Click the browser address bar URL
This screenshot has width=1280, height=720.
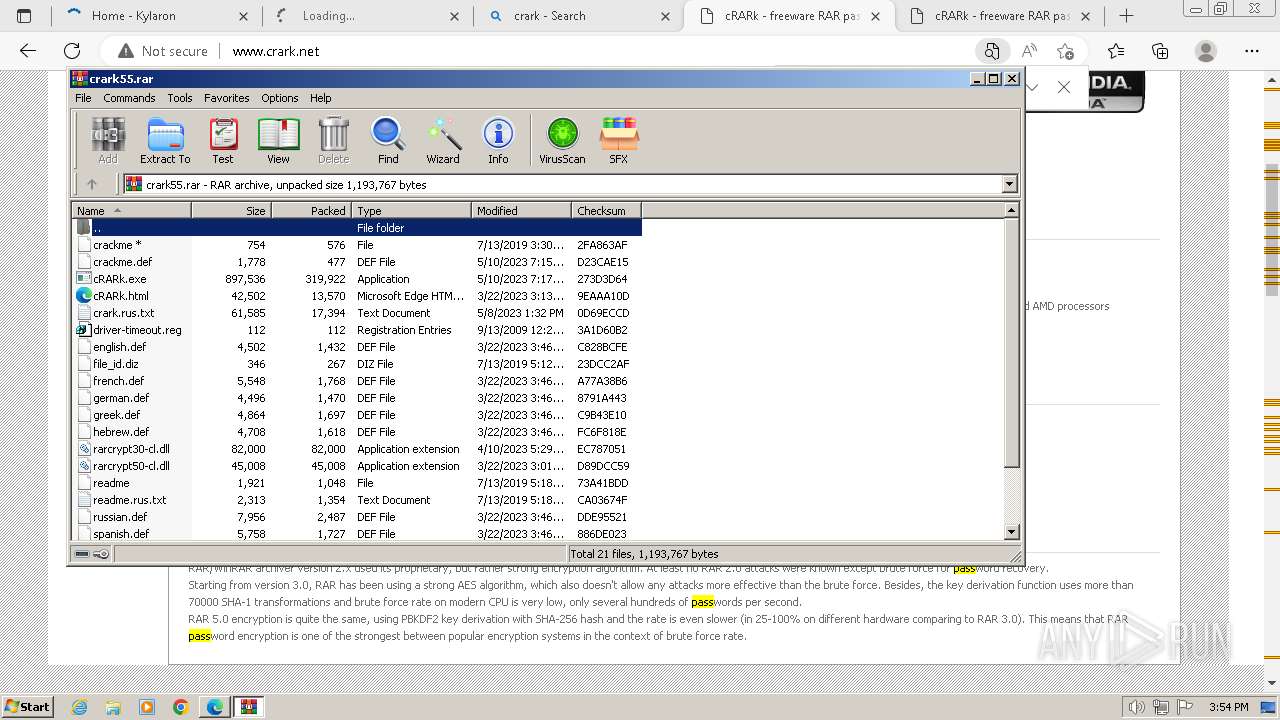coord(276,51)
